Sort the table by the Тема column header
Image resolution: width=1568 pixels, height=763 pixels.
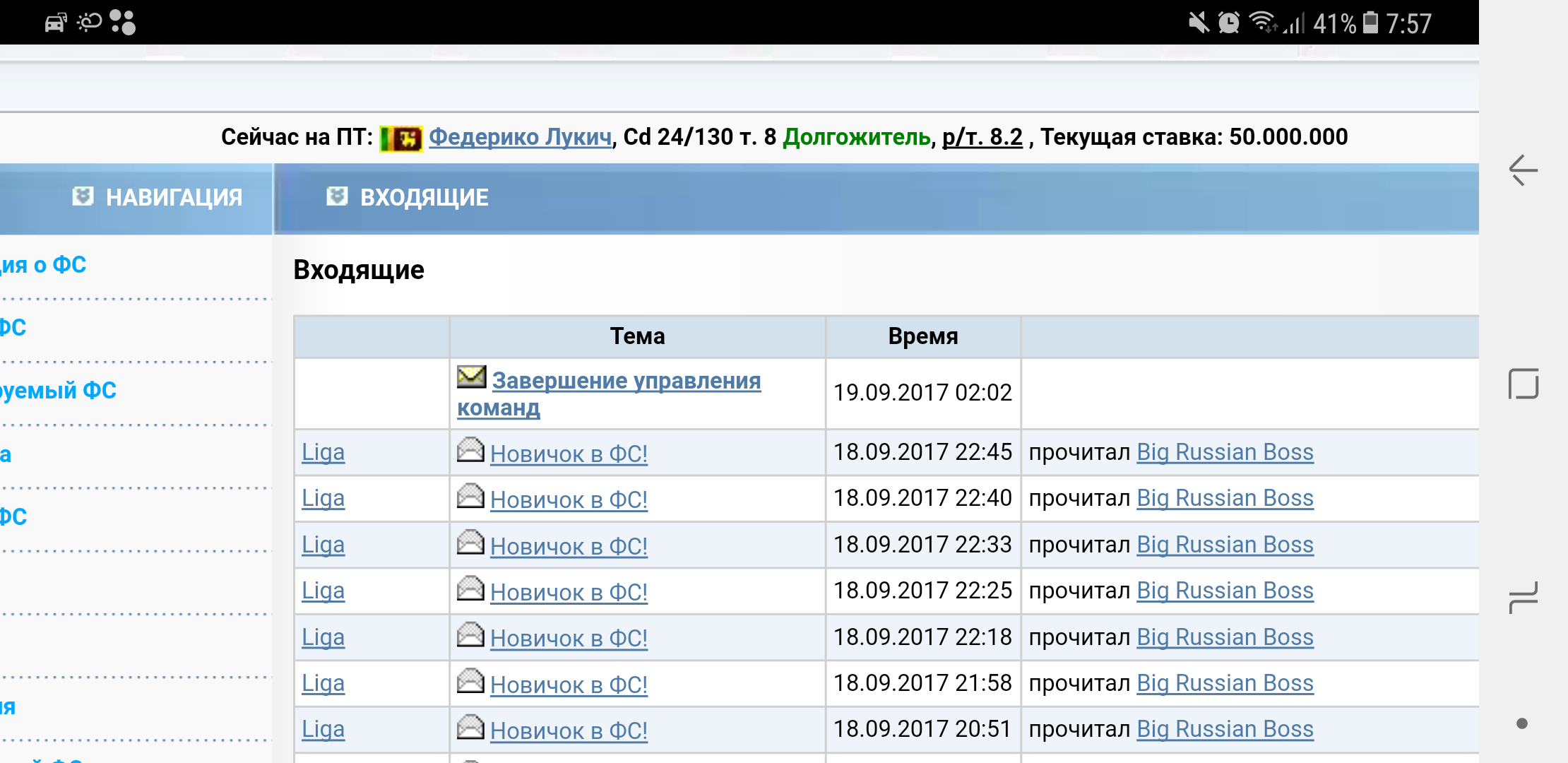click(637, 336)
